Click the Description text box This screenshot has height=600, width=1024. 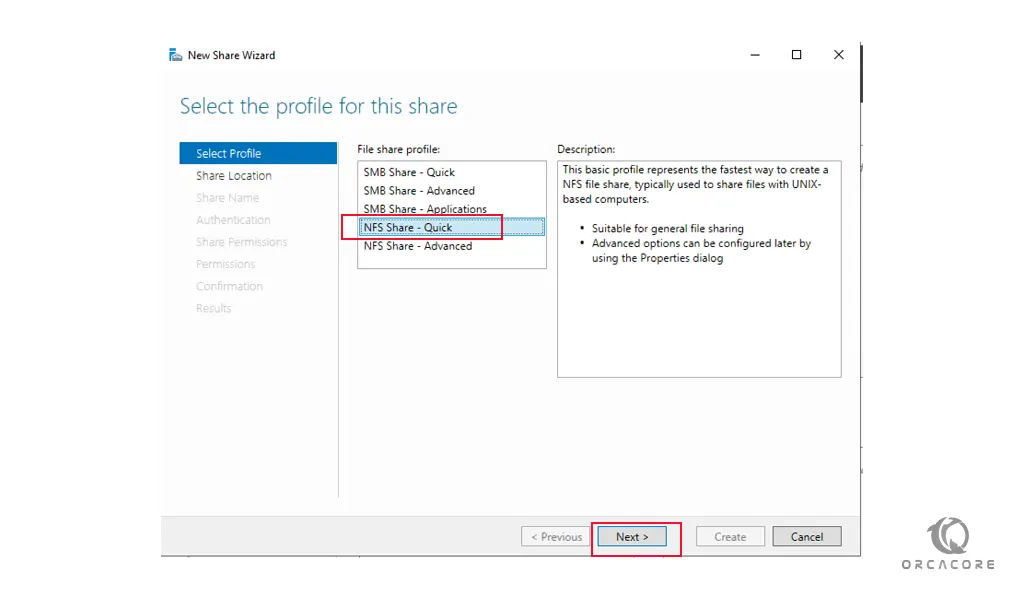[699, 269]
